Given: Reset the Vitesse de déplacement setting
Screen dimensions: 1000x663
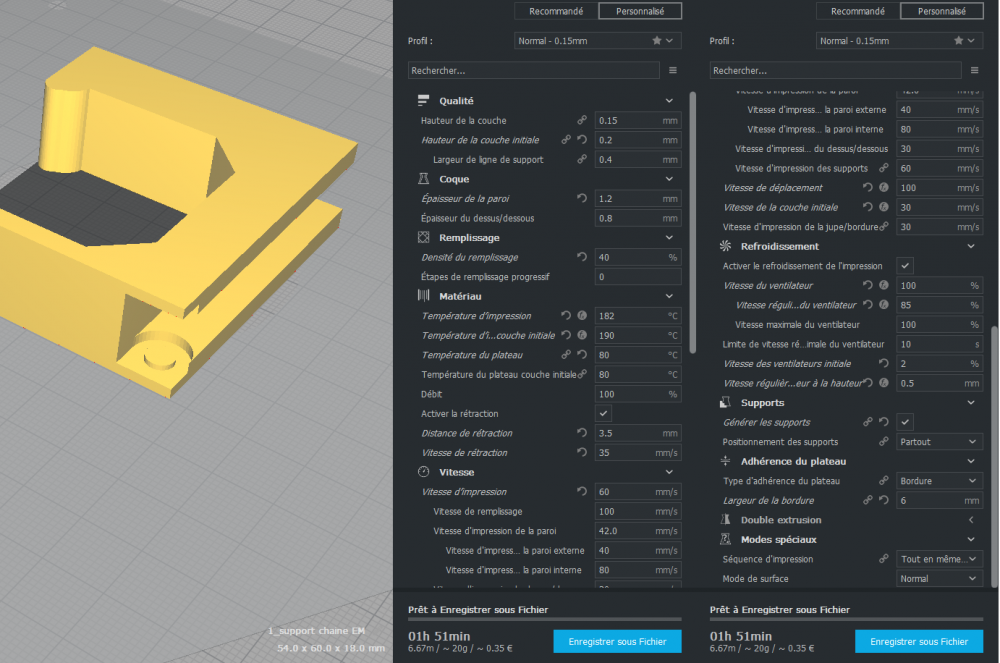Looking at the screenshot, I should tap(867, 187).
